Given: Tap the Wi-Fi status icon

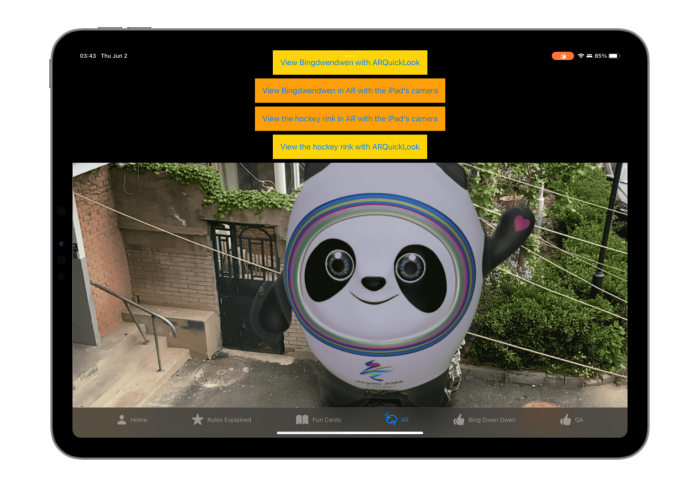Looking at the screenshot, I should pos(581,56).
